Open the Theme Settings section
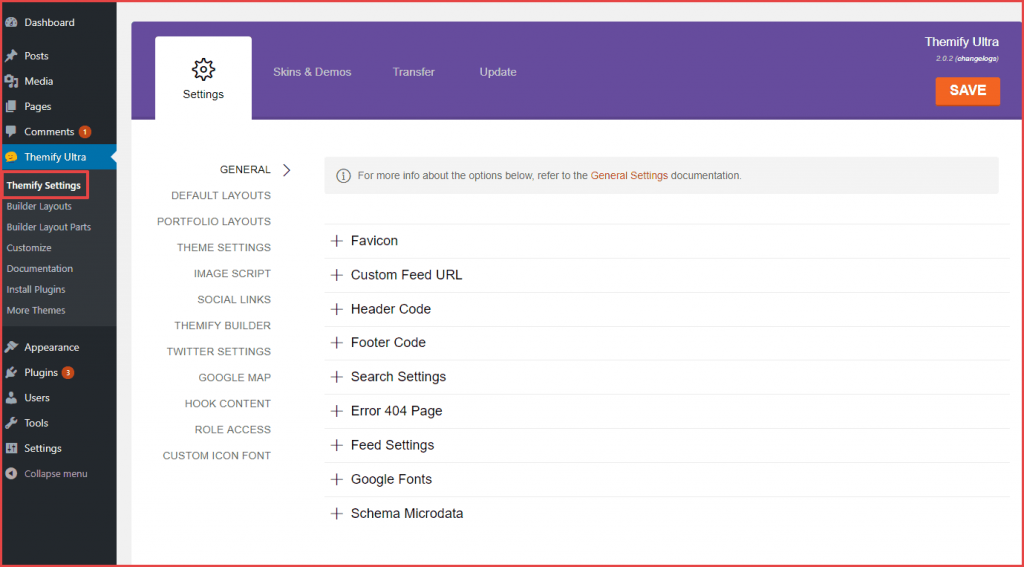Viewport: 1024px width, 567px height. (x=223, y=248)
